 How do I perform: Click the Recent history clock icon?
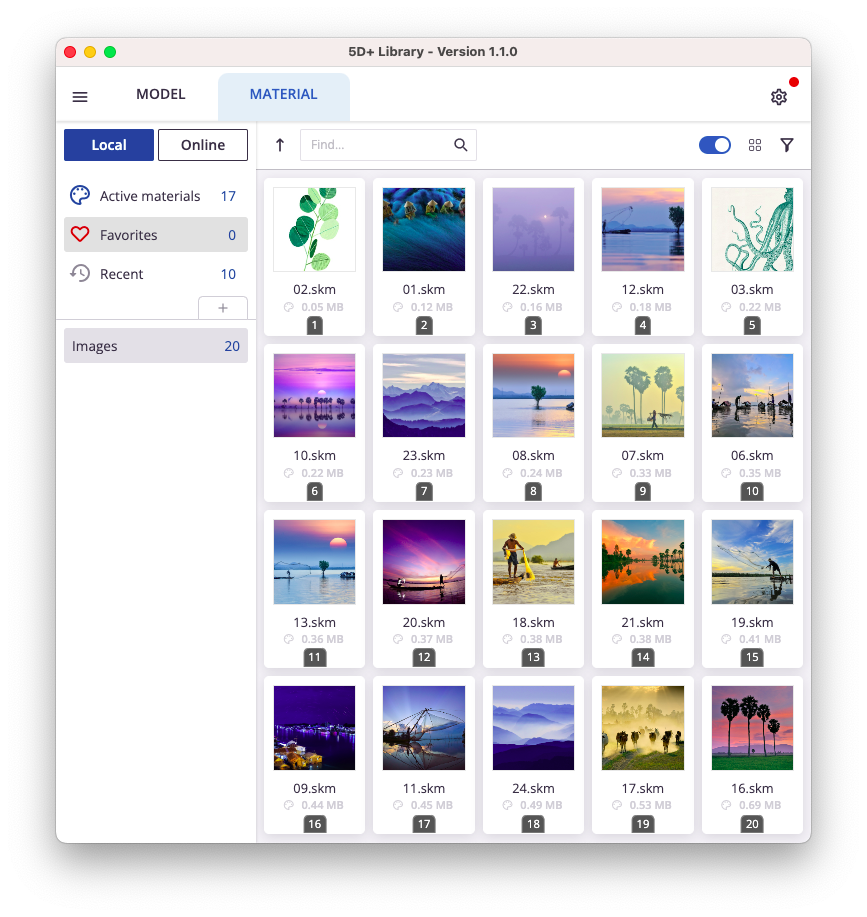[x=80, y=273]
